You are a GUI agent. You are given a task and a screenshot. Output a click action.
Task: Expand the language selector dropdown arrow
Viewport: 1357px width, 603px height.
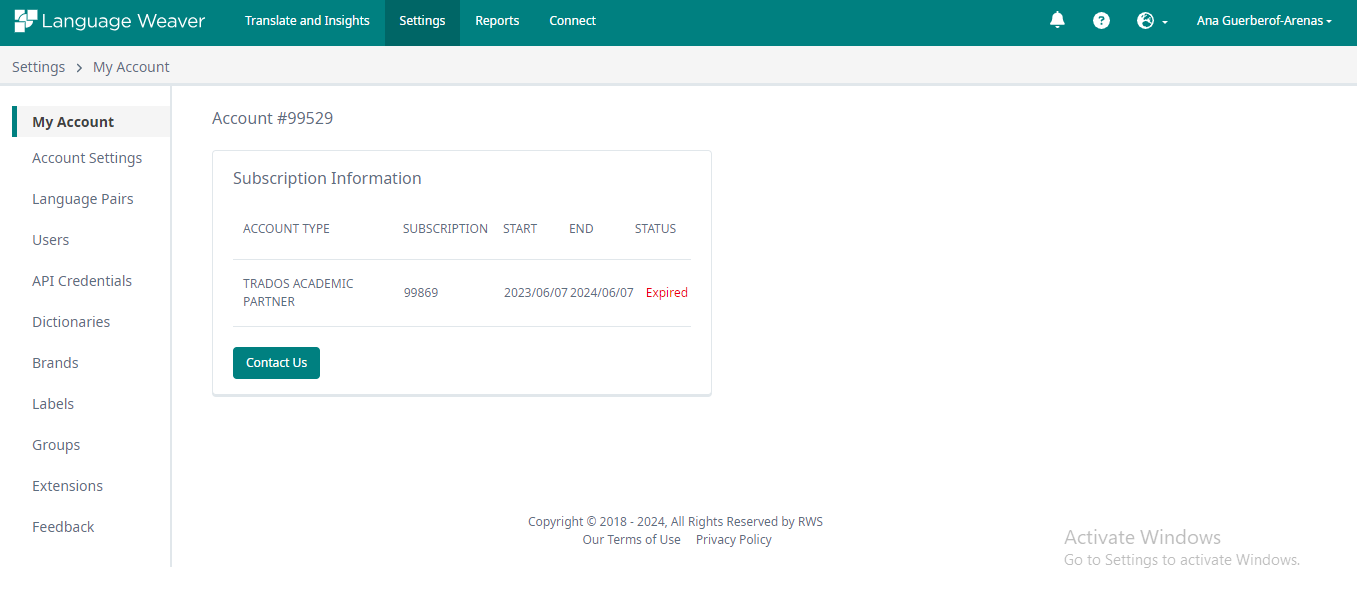tap(1164, 20)
